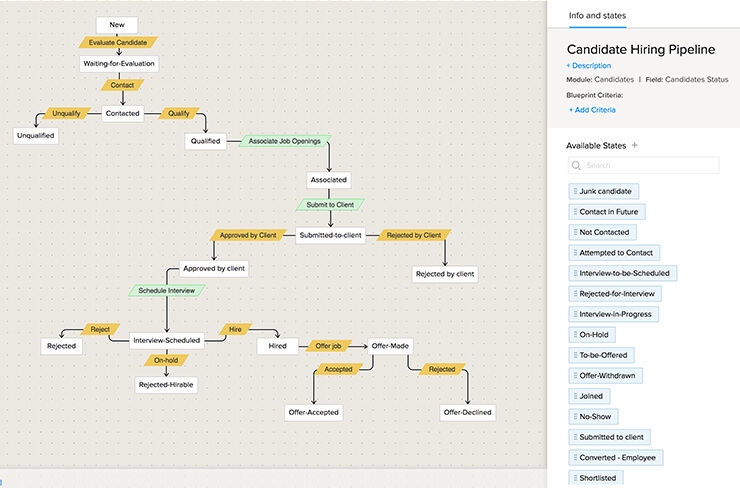Select the Interview-Scheduled state node
Viewport: 740px width, 488px height.
(167, 340)
